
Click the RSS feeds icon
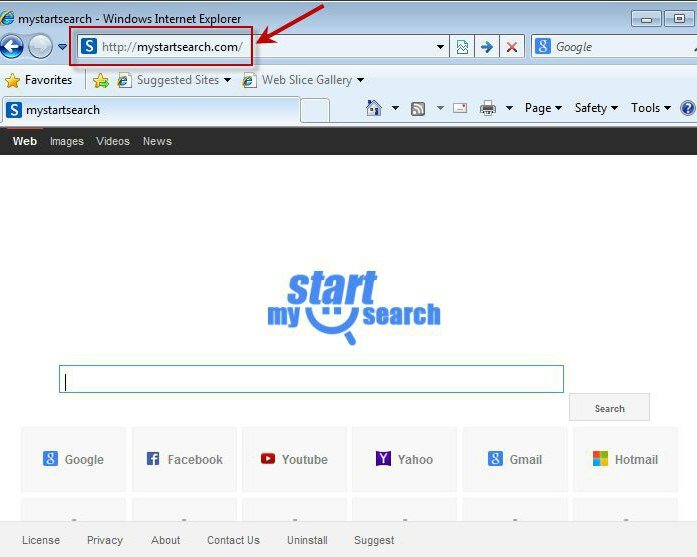click(417, 108)
